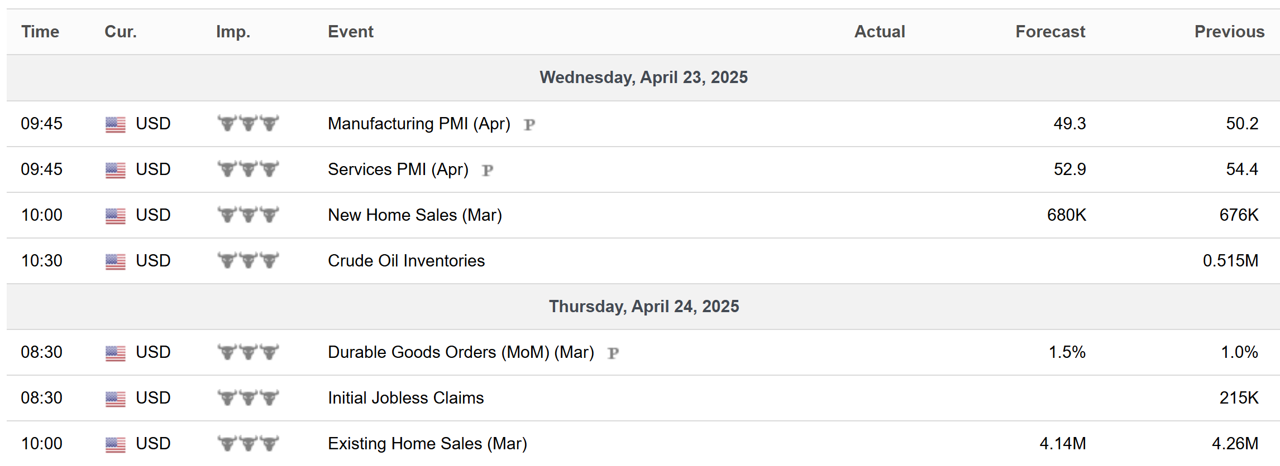Click the Forecast column header

[1050, 32]
